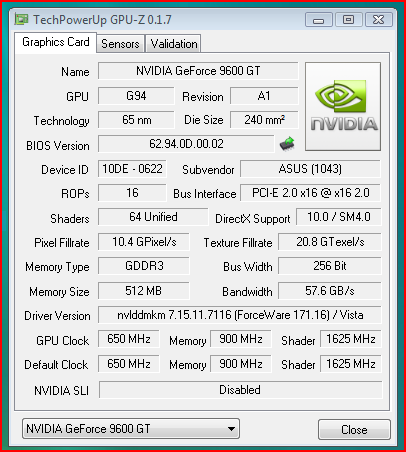Screen dimensions: 406x452
Task: Click the Bandwidth 57.6 GB/s field
Action: click(330, 291)
